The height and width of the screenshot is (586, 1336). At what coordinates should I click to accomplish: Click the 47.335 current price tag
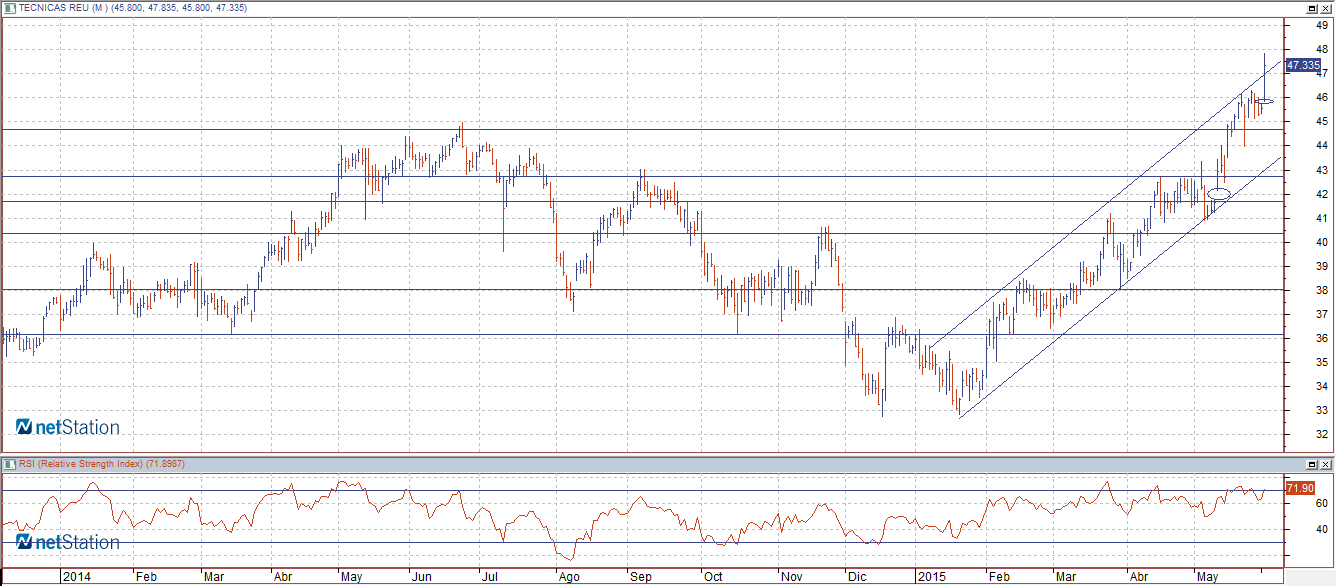(1302, 65)
